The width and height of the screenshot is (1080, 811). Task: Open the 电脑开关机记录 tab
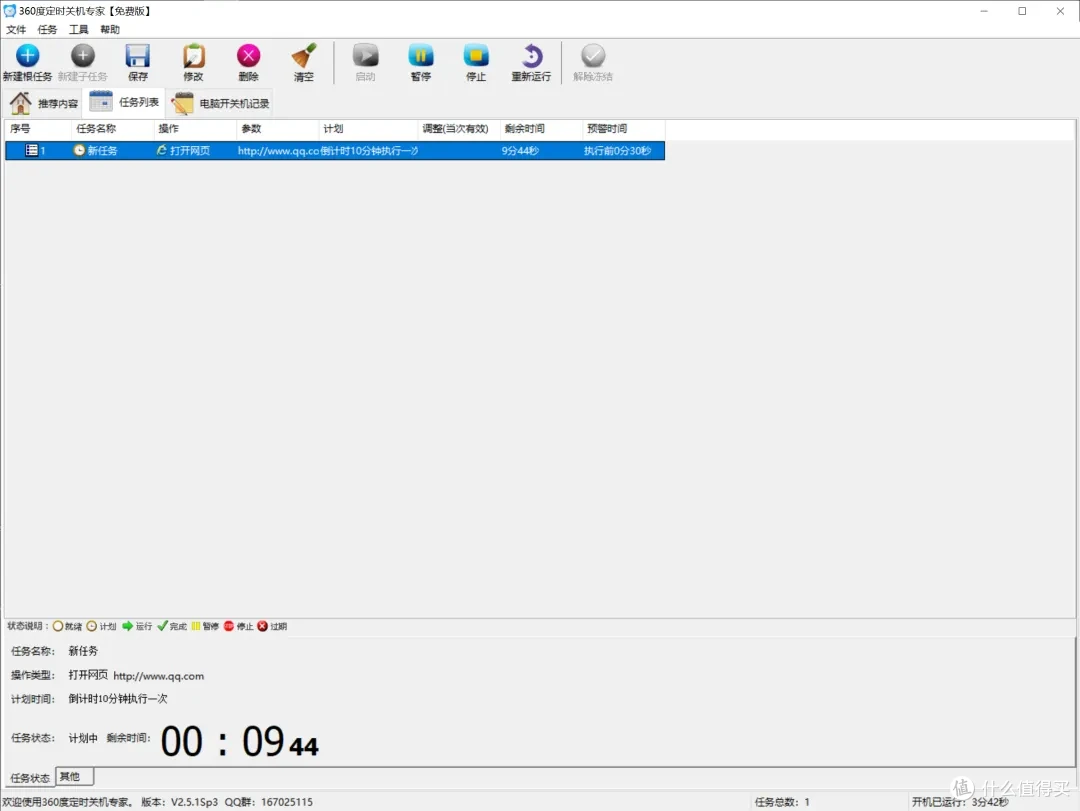tap(220, 103)
